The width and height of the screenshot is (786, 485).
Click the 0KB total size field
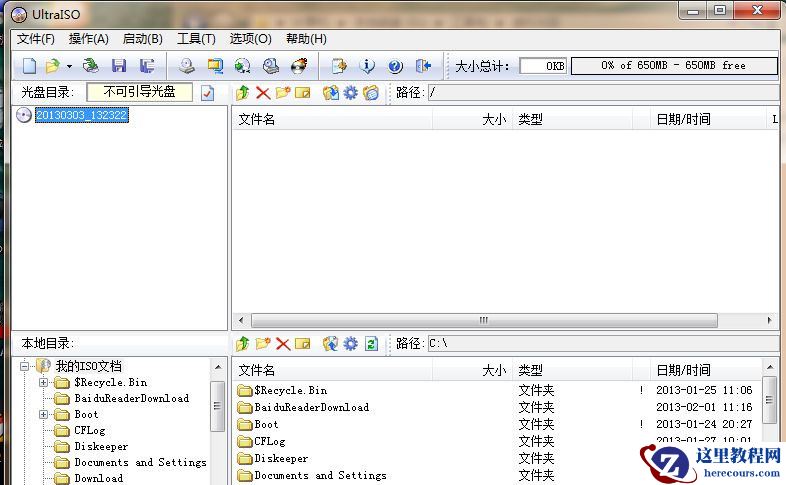click(x=543, y=66)
